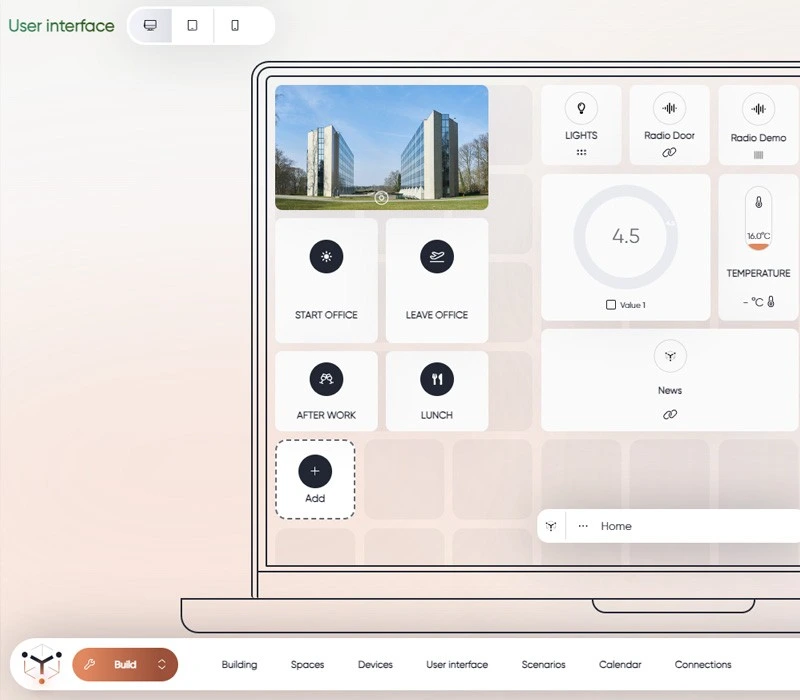Open the LIGHTS grid dots expander
The width and height of the screenshot is (800, 700).
581,152
